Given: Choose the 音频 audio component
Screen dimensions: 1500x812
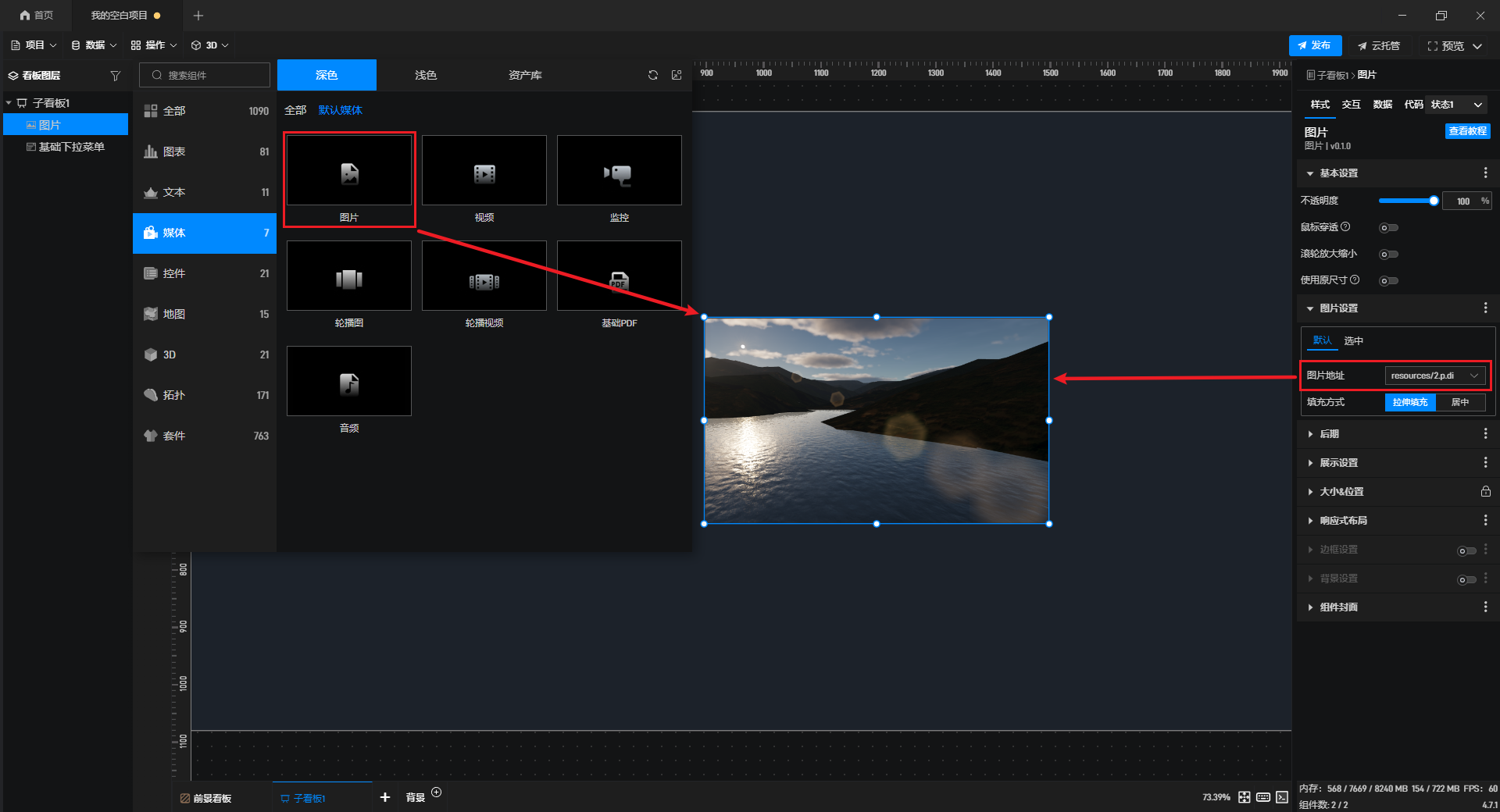Looking at the screenshot, I should click(348, 382).
